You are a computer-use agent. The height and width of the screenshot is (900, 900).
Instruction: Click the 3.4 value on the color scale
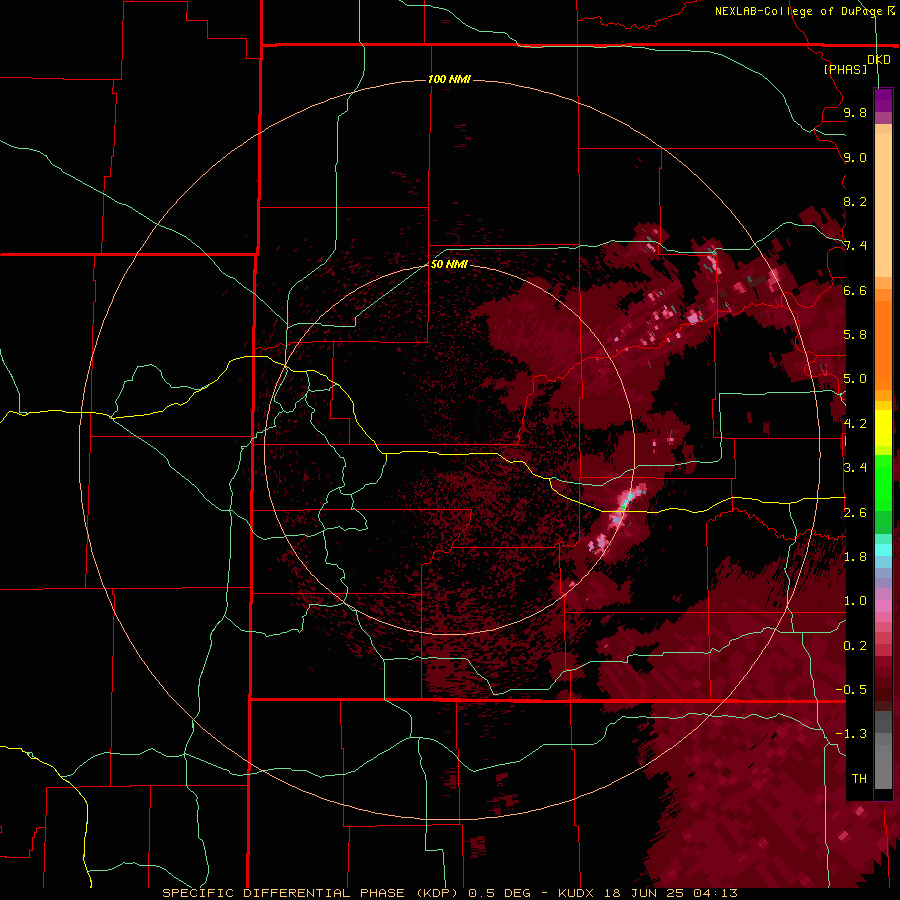pos(855,468)
